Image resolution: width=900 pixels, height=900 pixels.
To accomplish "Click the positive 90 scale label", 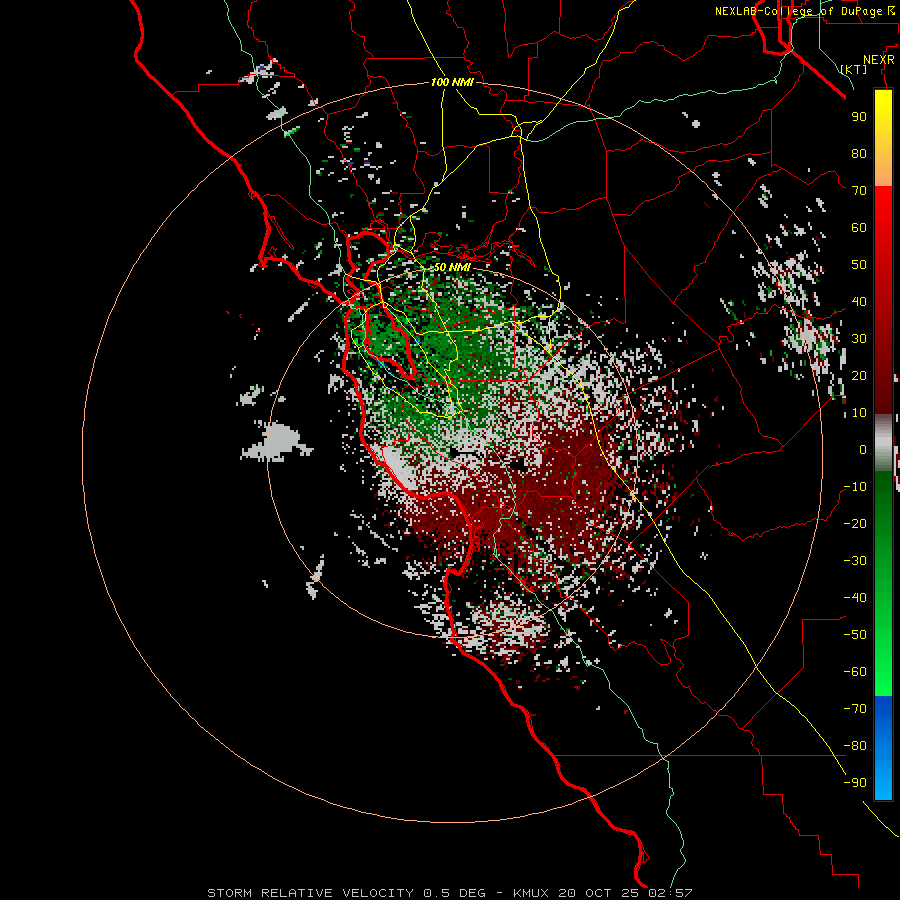I will (x=859, y=117).
